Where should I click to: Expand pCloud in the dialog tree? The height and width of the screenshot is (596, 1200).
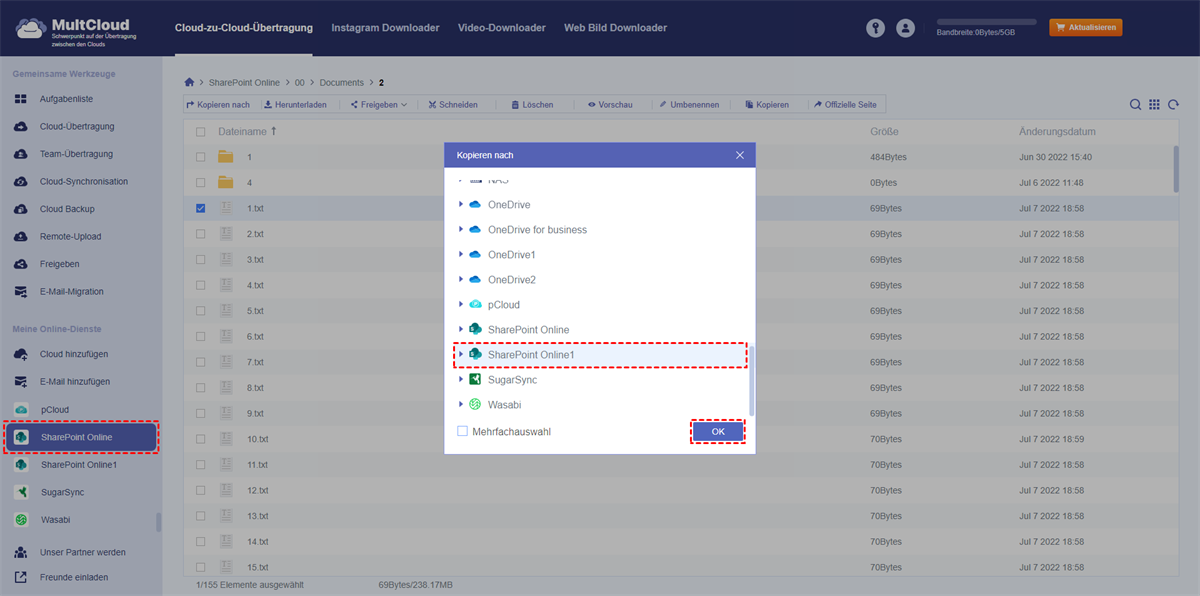point(461,305)
